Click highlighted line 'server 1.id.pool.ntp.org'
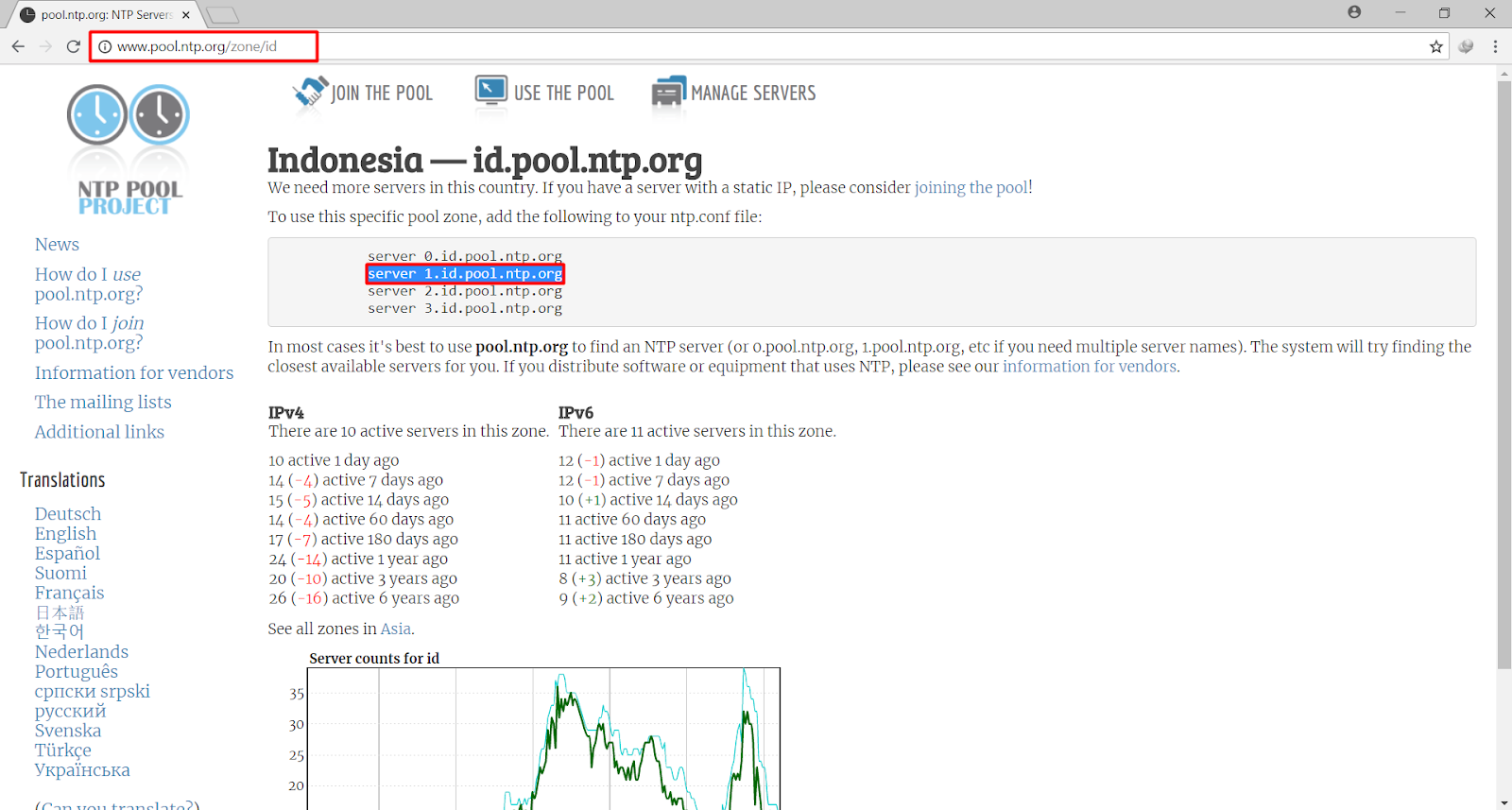 465,274
